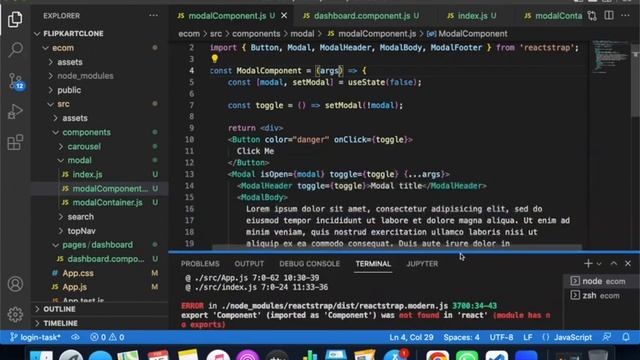This screenshot has width=640, height=360.
Task: Open the Manage gear icon
Action: click(15, 314)
